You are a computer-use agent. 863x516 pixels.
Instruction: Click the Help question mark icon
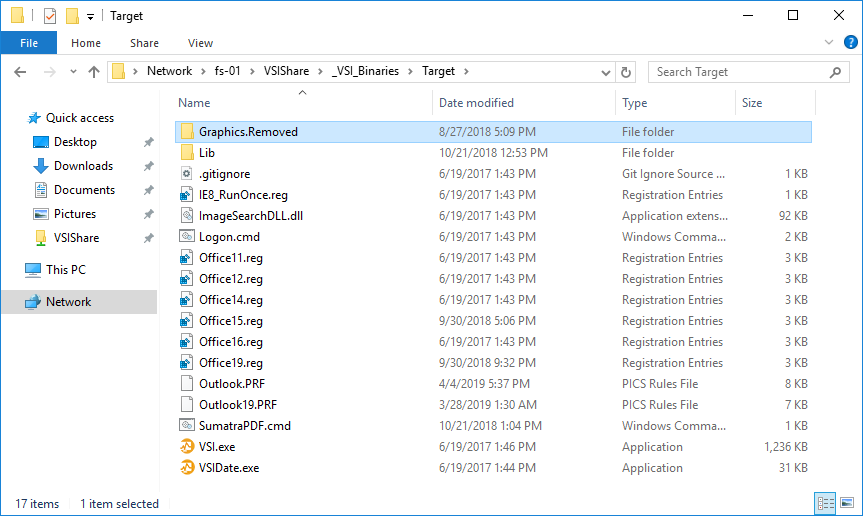click(x=850, y=42)
